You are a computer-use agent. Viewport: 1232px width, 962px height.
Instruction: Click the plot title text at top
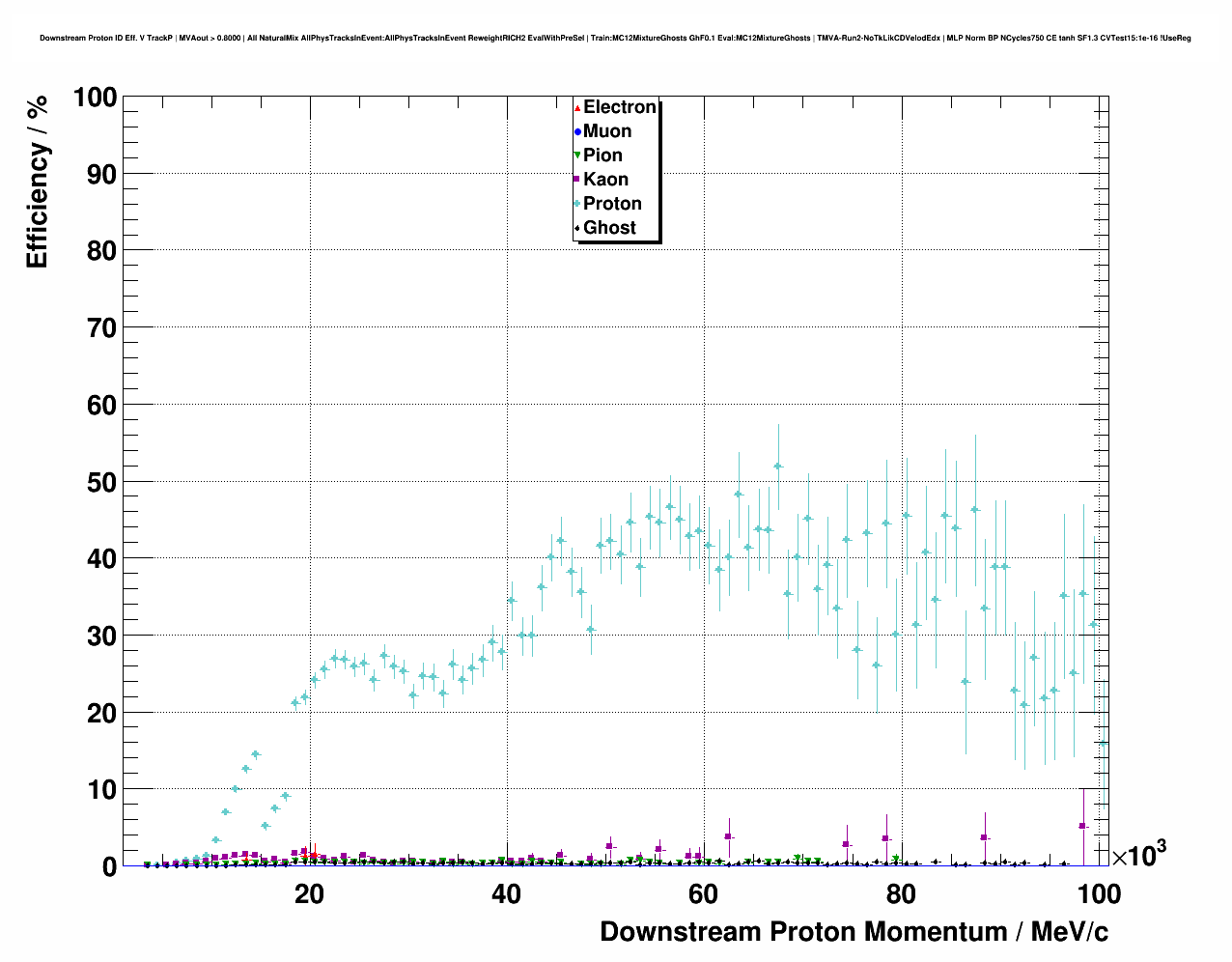[x=615, y=39]
